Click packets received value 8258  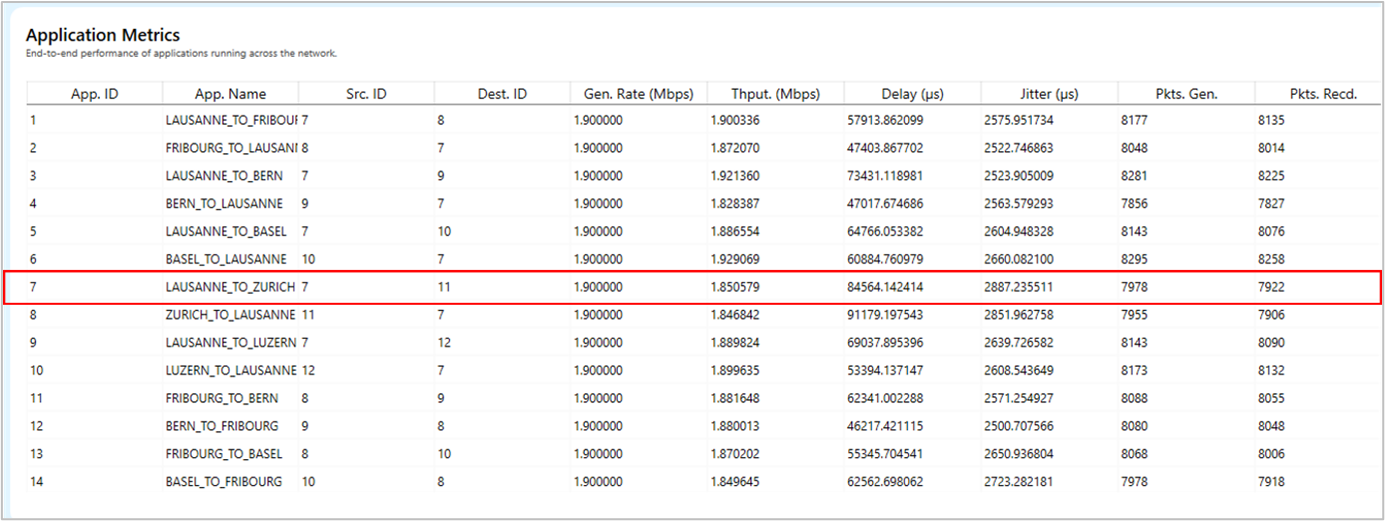[1270, 259]
